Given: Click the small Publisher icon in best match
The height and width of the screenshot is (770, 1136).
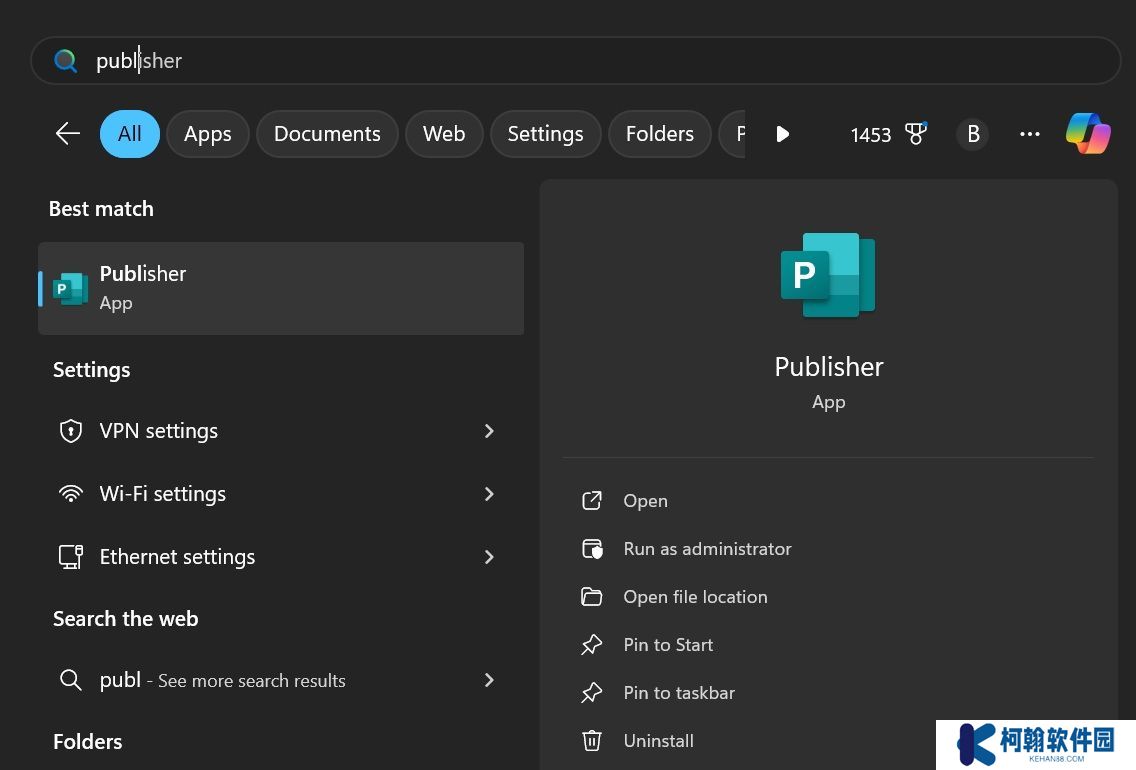Looking at the screenshot, I should (70, 289).
